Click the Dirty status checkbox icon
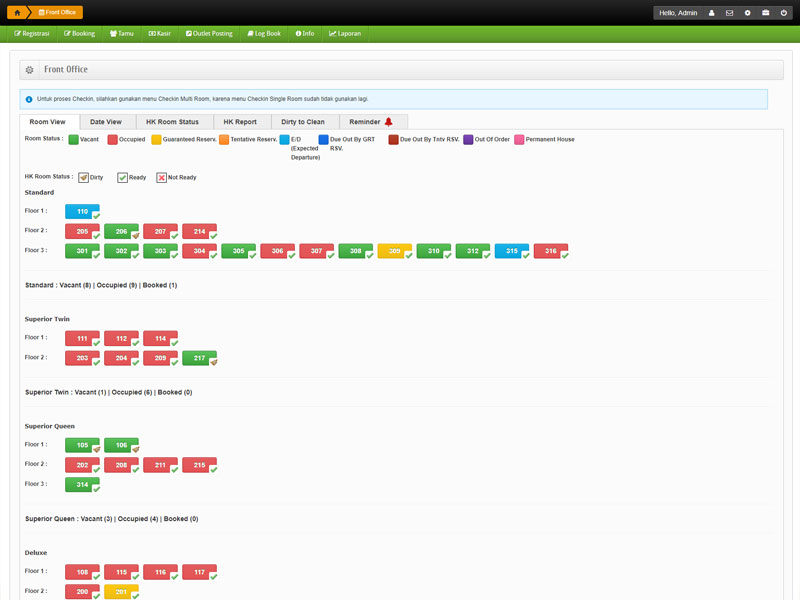 [x=84, y=177]
